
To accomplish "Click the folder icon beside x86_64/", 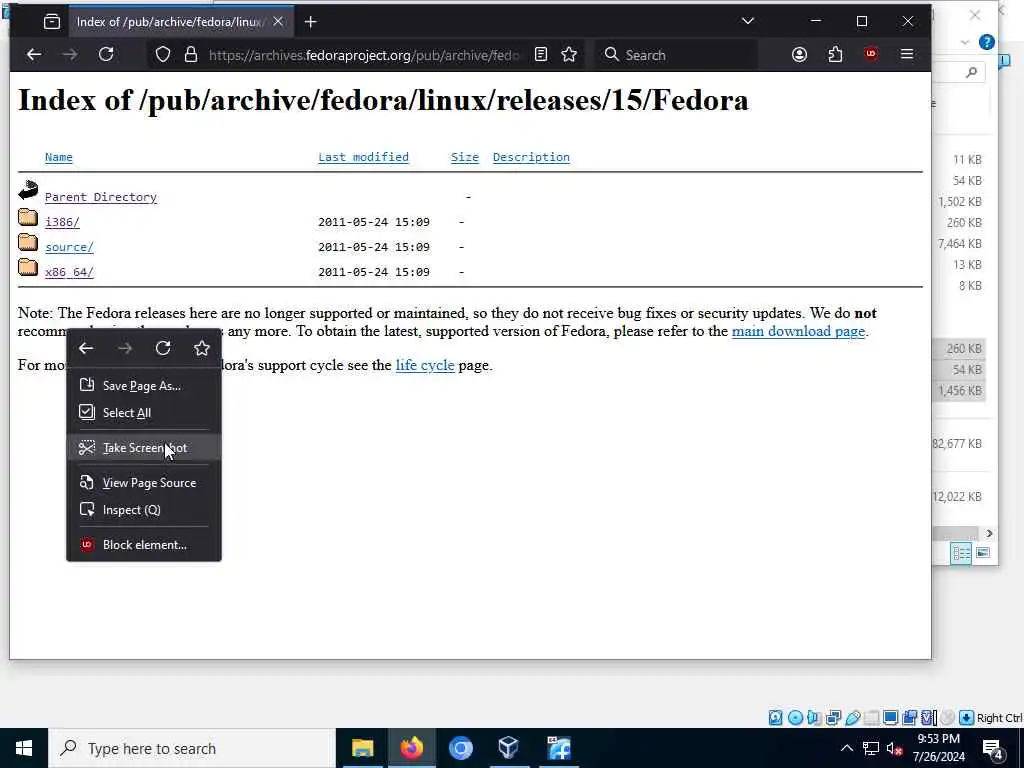I will [28, 267].
